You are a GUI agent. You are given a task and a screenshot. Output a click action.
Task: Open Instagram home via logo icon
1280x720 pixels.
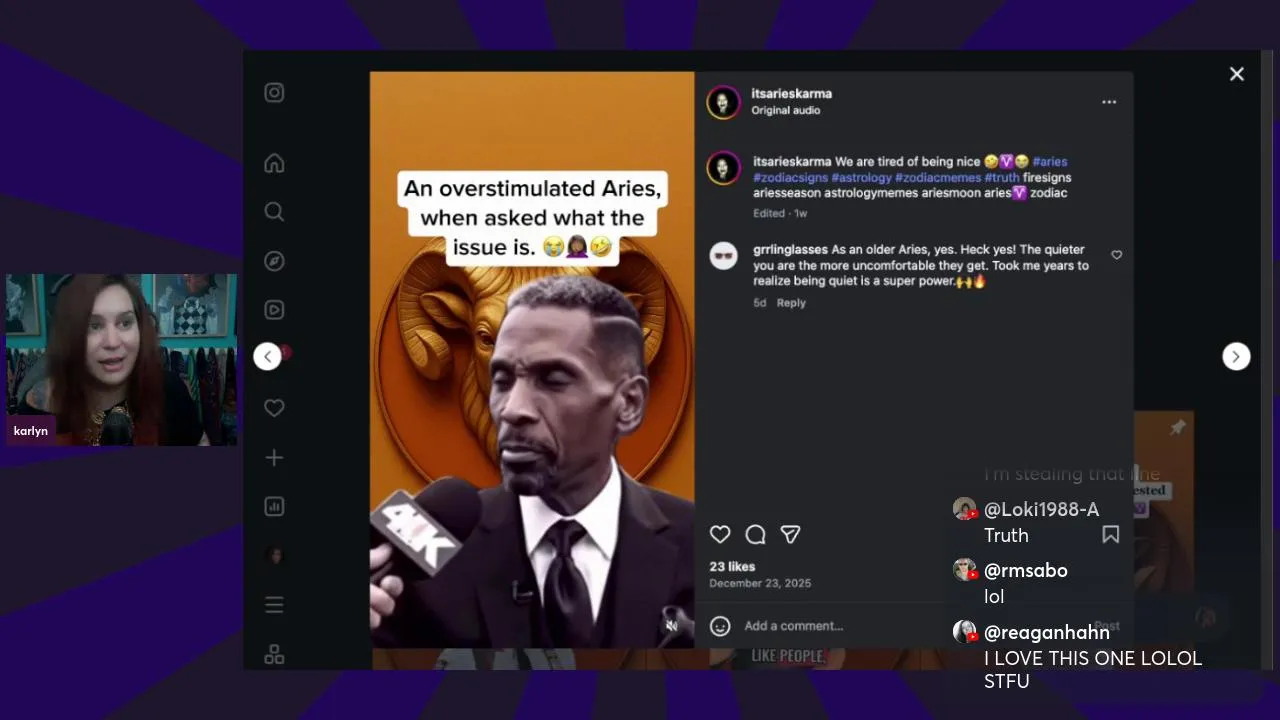274,93
